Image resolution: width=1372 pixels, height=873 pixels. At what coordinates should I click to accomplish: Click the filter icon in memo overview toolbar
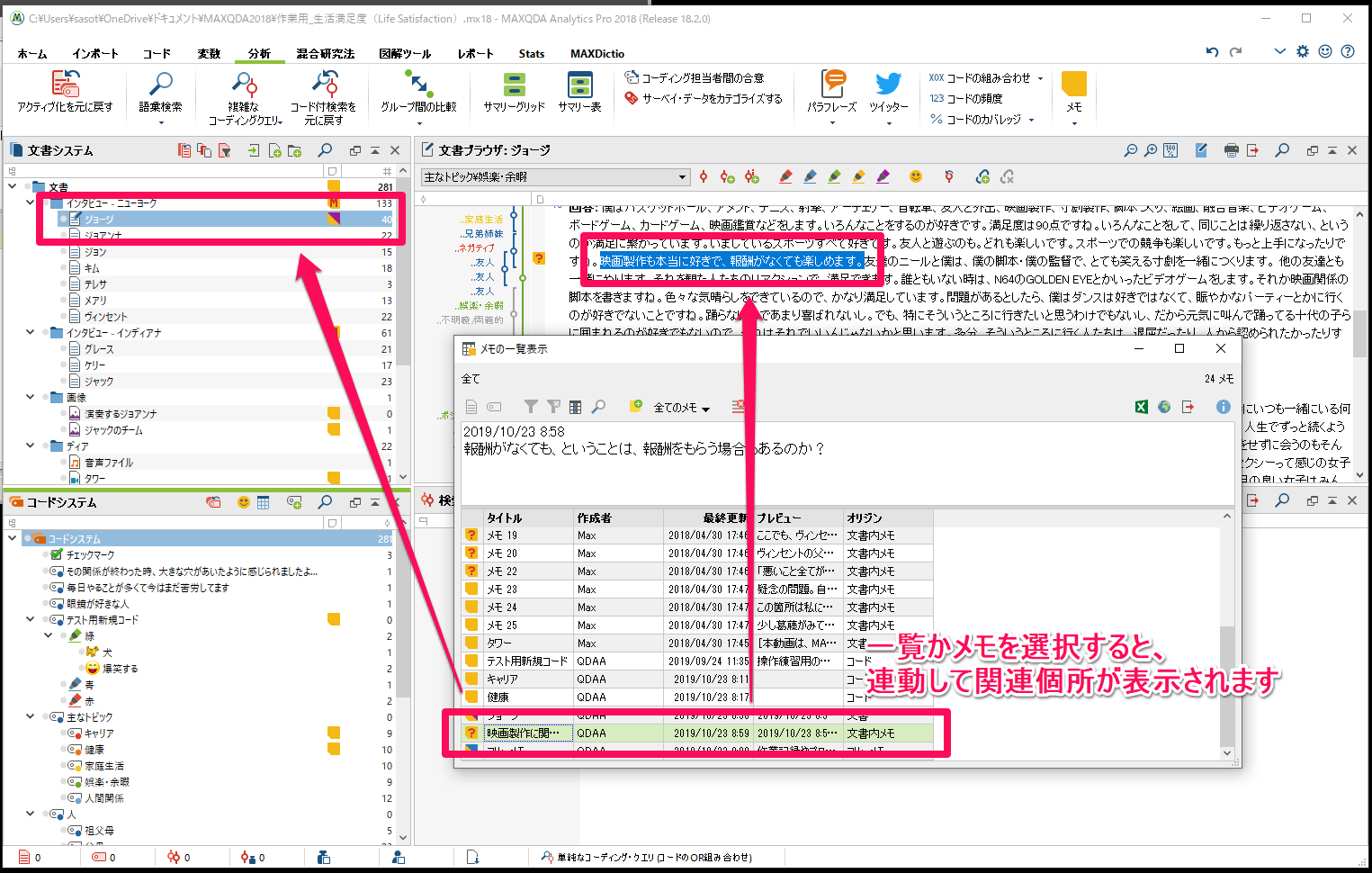tap(531, 407)
